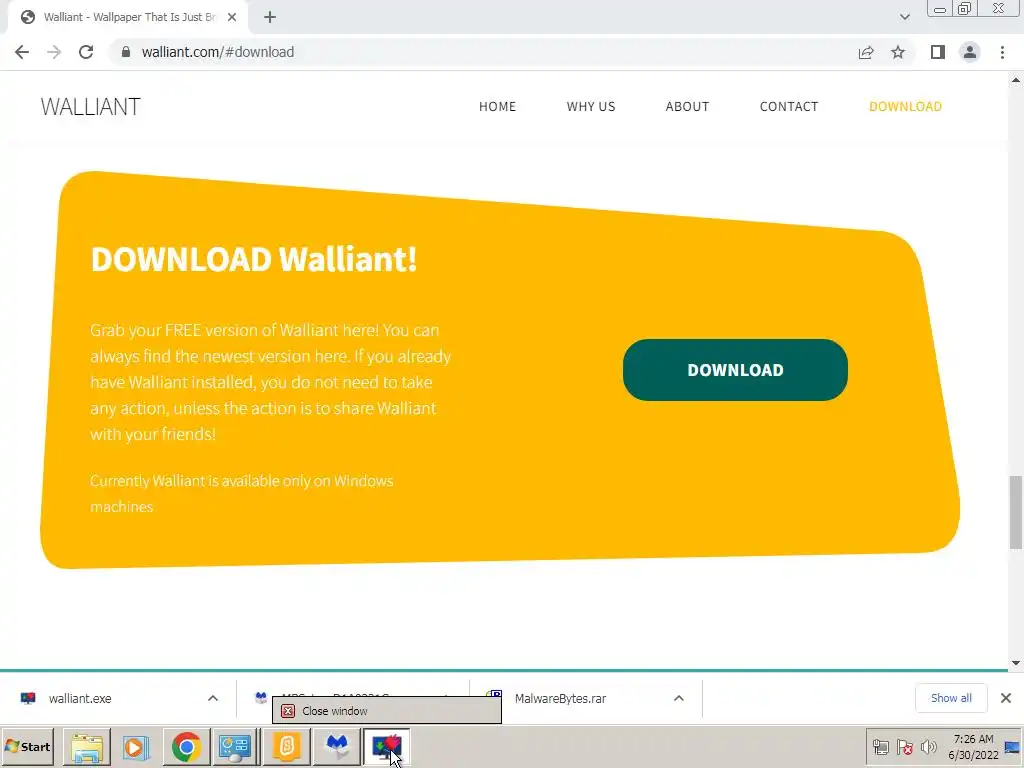
Task: Open the volume tray icon
Action: click(928, 747)
